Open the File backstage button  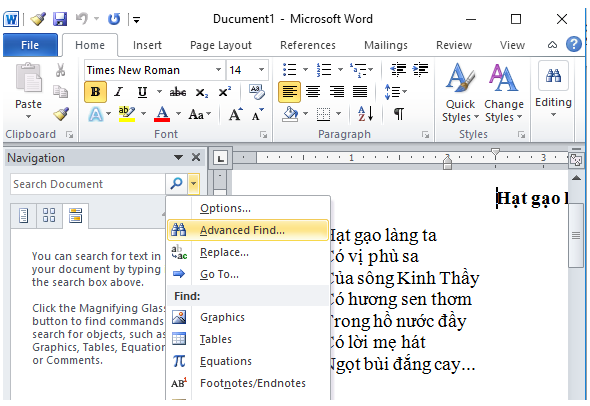[30, 45]
